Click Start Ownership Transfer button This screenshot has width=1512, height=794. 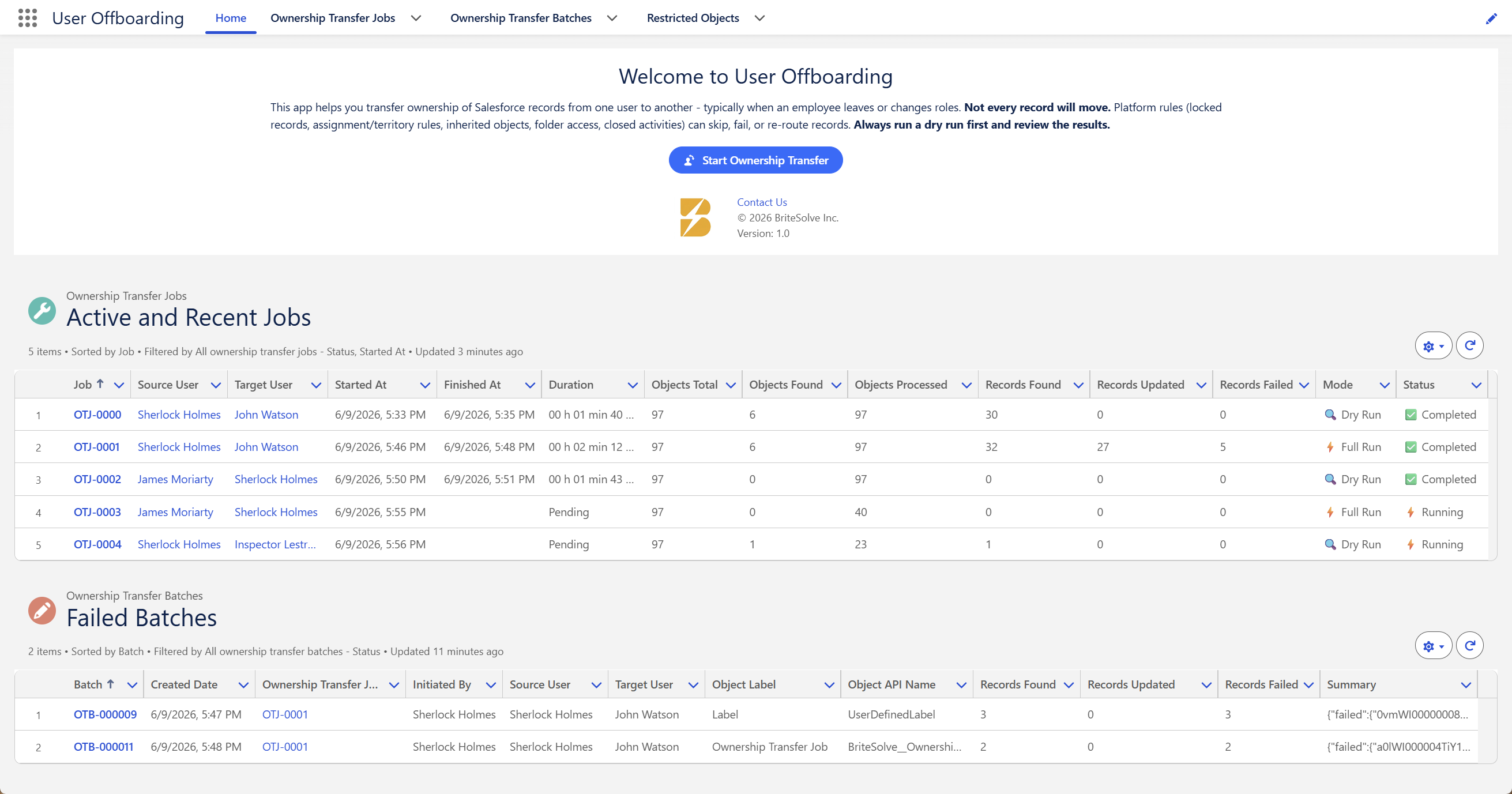[755, 160]
